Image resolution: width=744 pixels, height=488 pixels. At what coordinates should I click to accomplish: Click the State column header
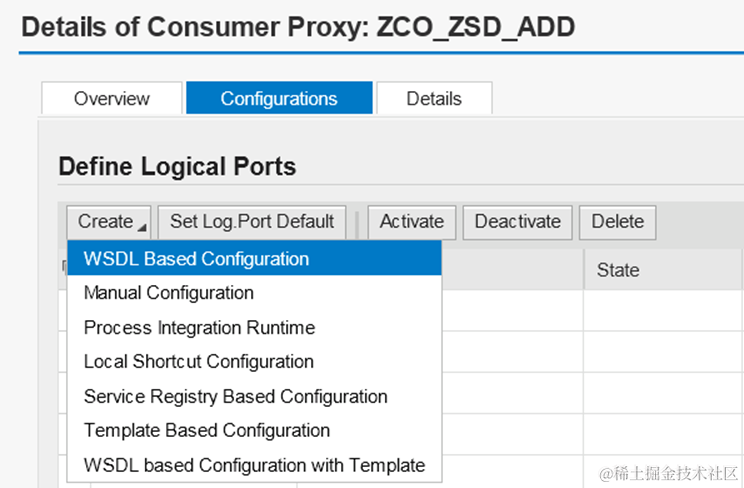618,270
